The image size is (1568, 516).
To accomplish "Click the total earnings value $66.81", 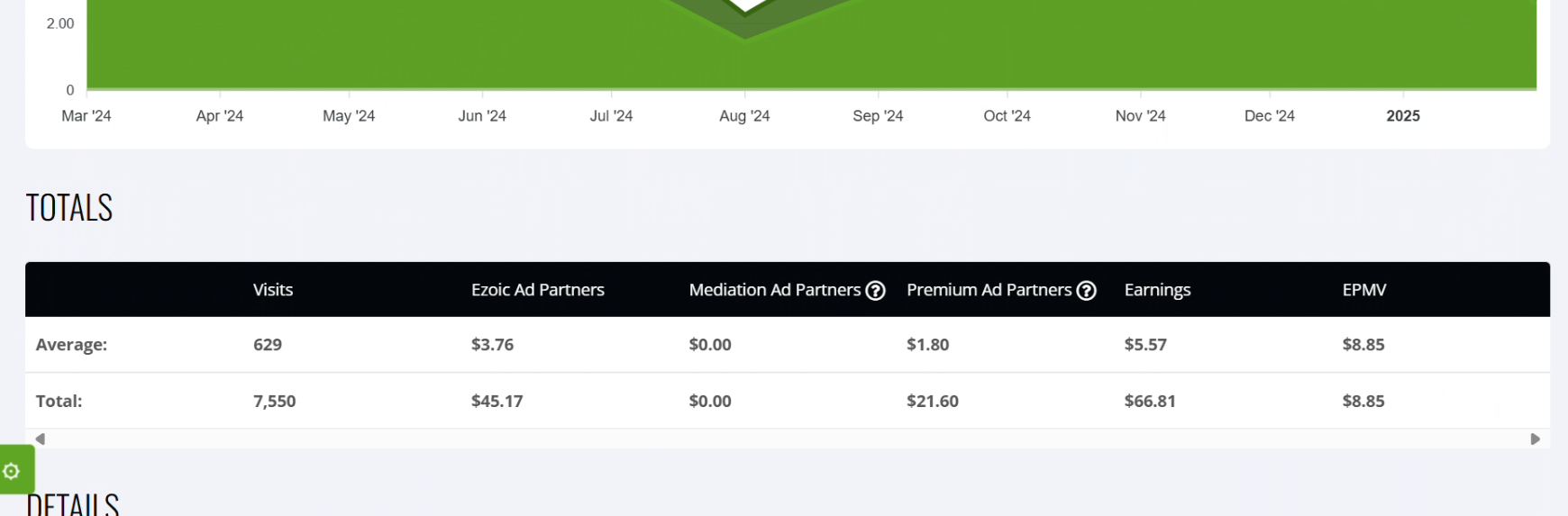I will (1150, 401).
